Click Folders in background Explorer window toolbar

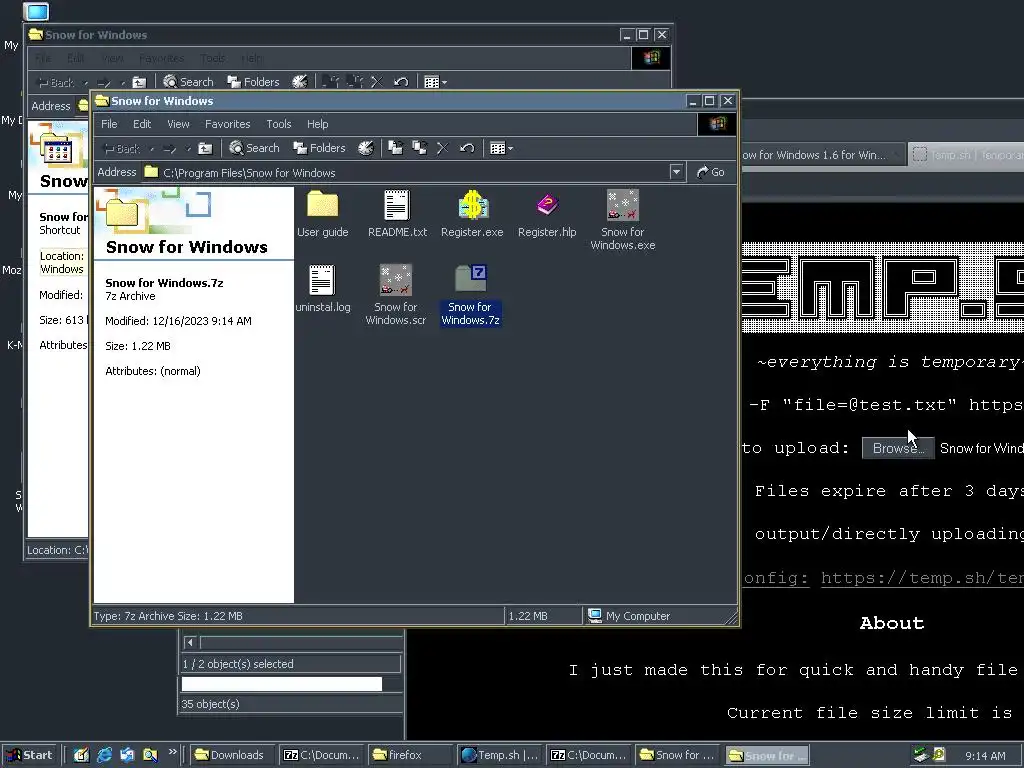coord(253,82)
